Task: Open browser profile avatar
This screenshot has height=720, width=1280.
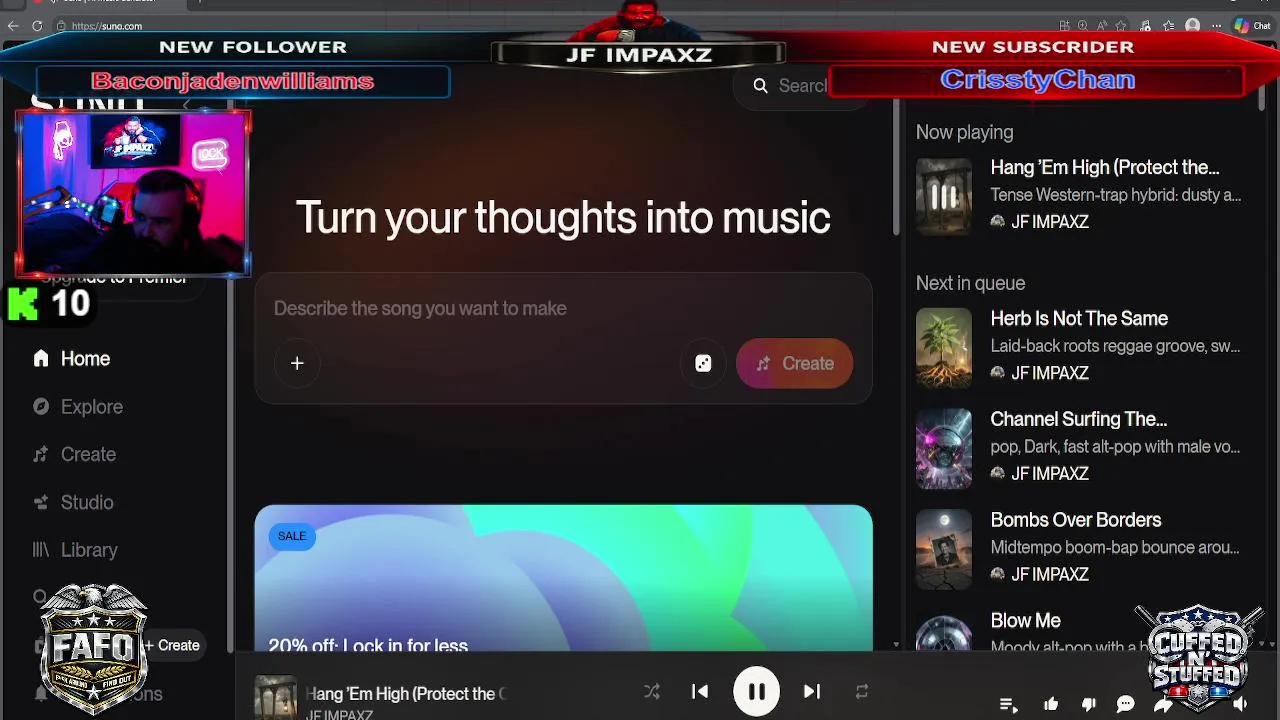Action: [x=1192, y=26]
